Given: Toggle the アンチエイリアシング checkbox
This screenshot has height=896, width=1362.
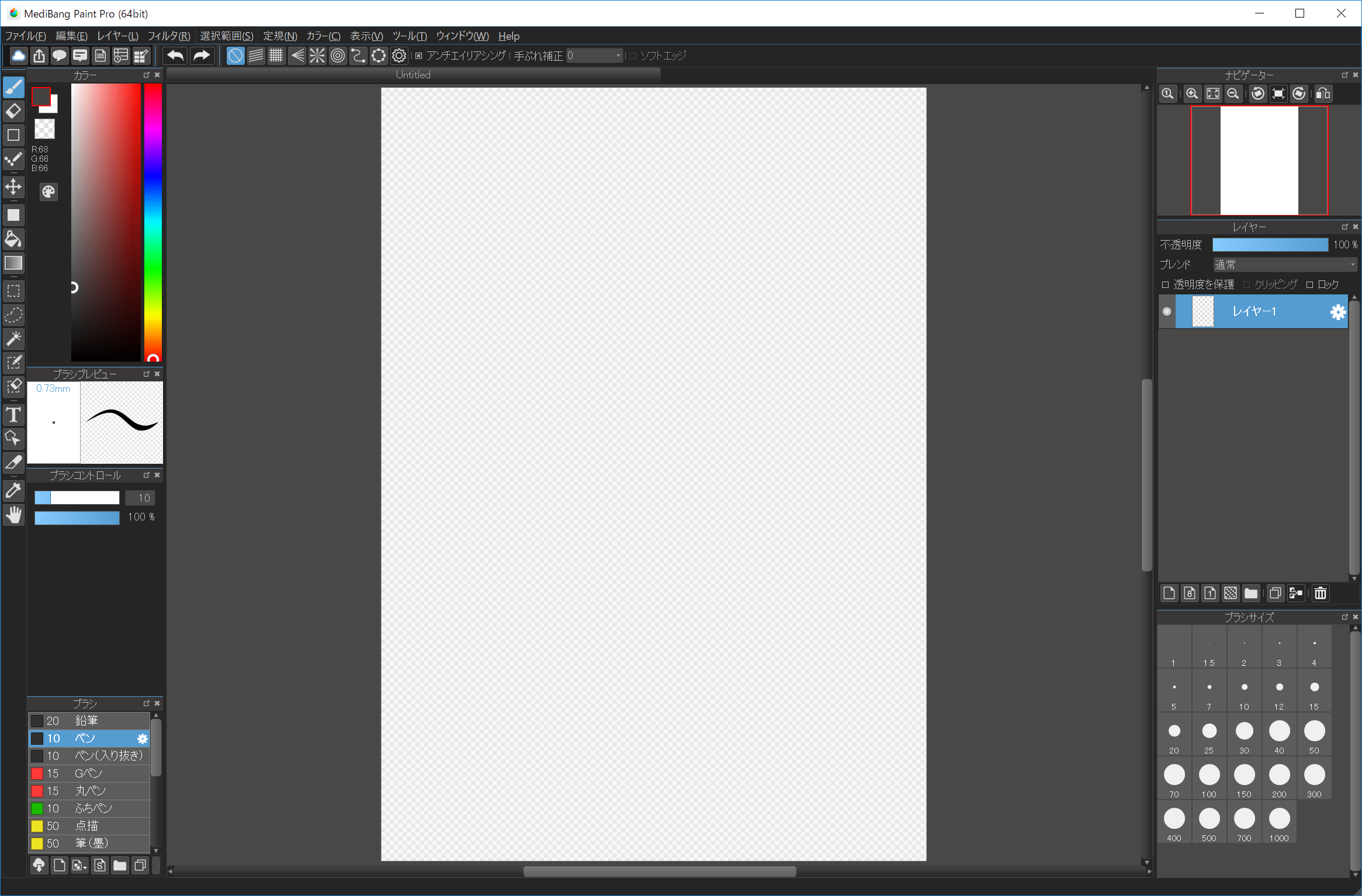Looking at the screenshot, I should coord(418,55).
